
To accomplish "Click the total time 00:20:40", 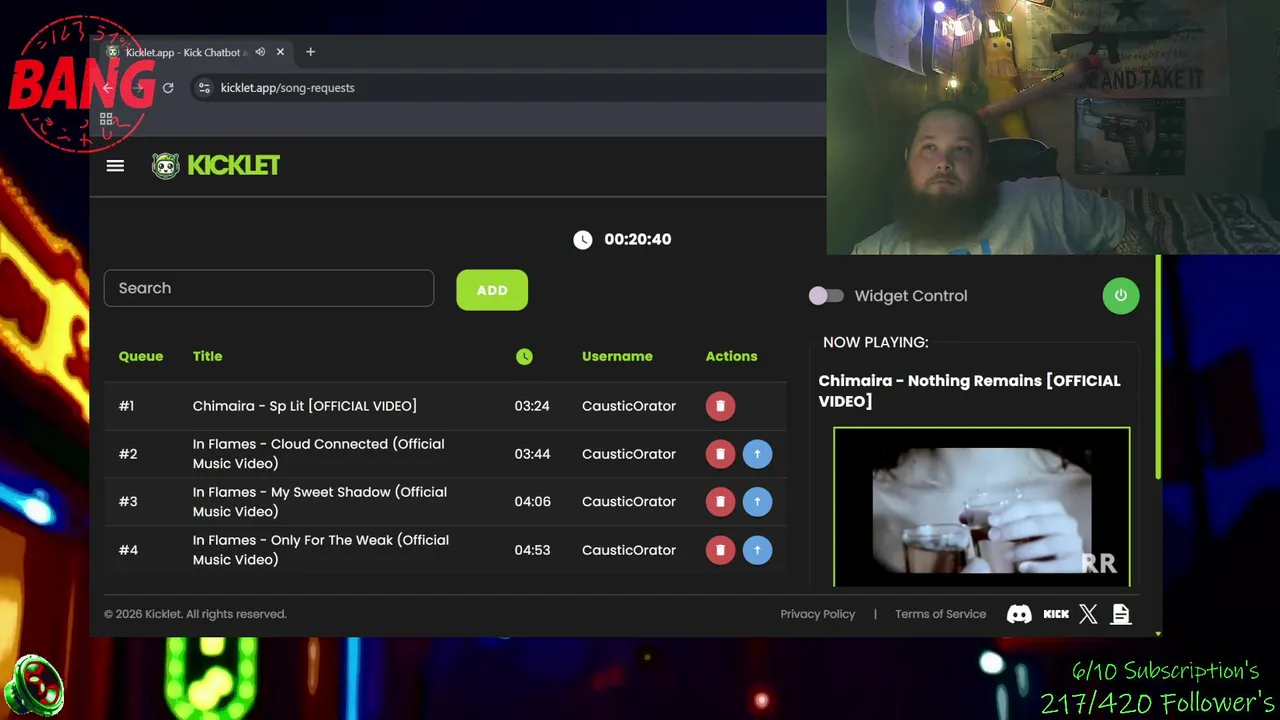I will [638, 240].
